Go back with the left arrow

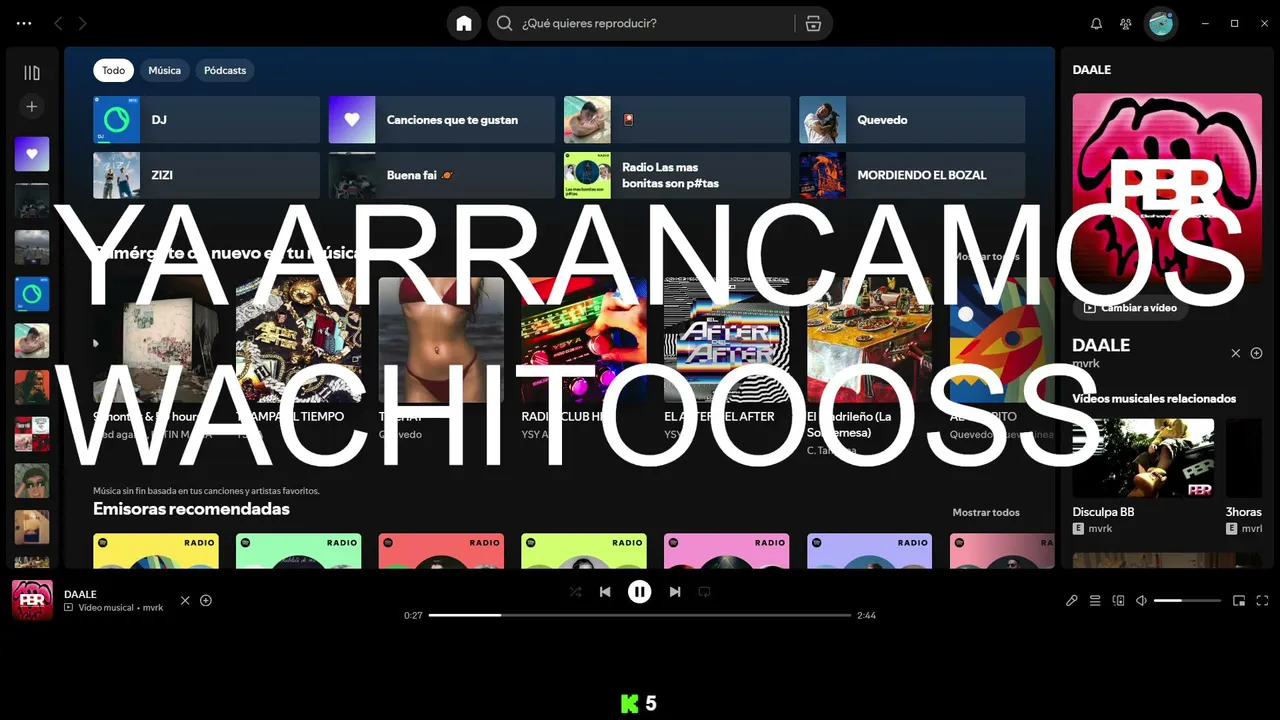click(x=58, y=23)
